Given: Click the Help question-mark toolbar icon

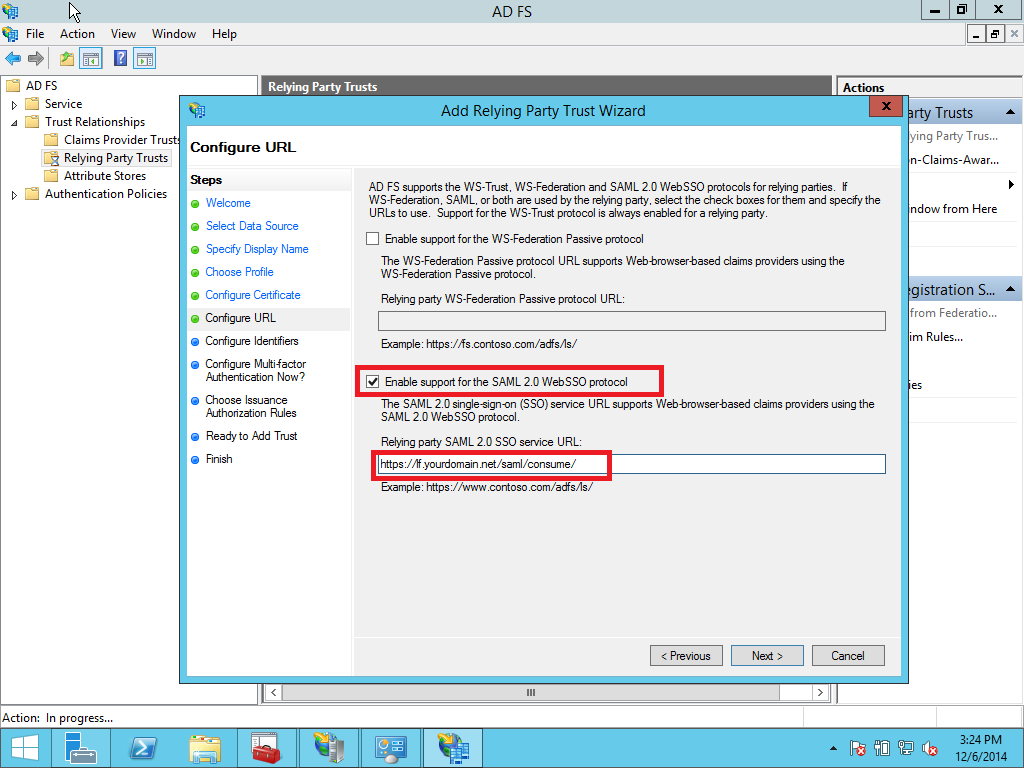Looking at the screenshot, I should (x=120, y=58).
